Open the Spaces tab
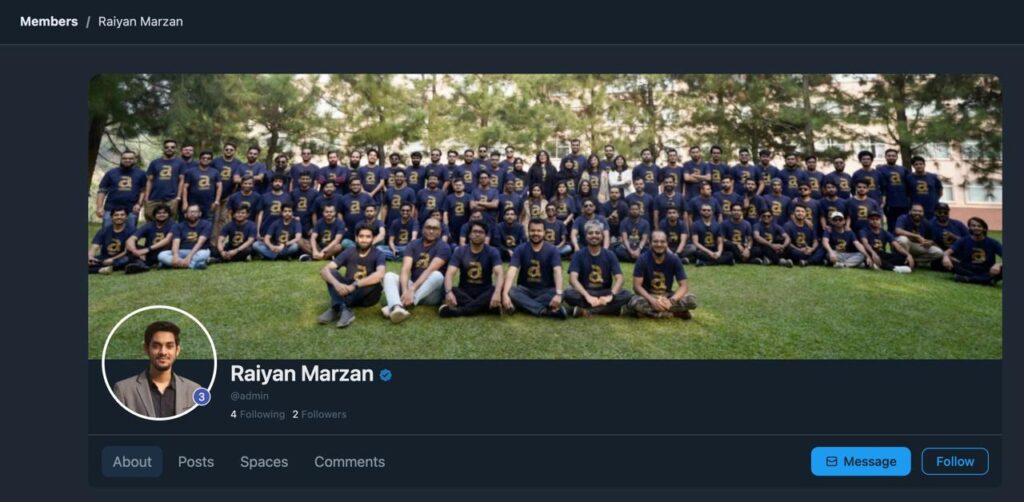The height and width of the screenshot is (502, 1024). 264,462
